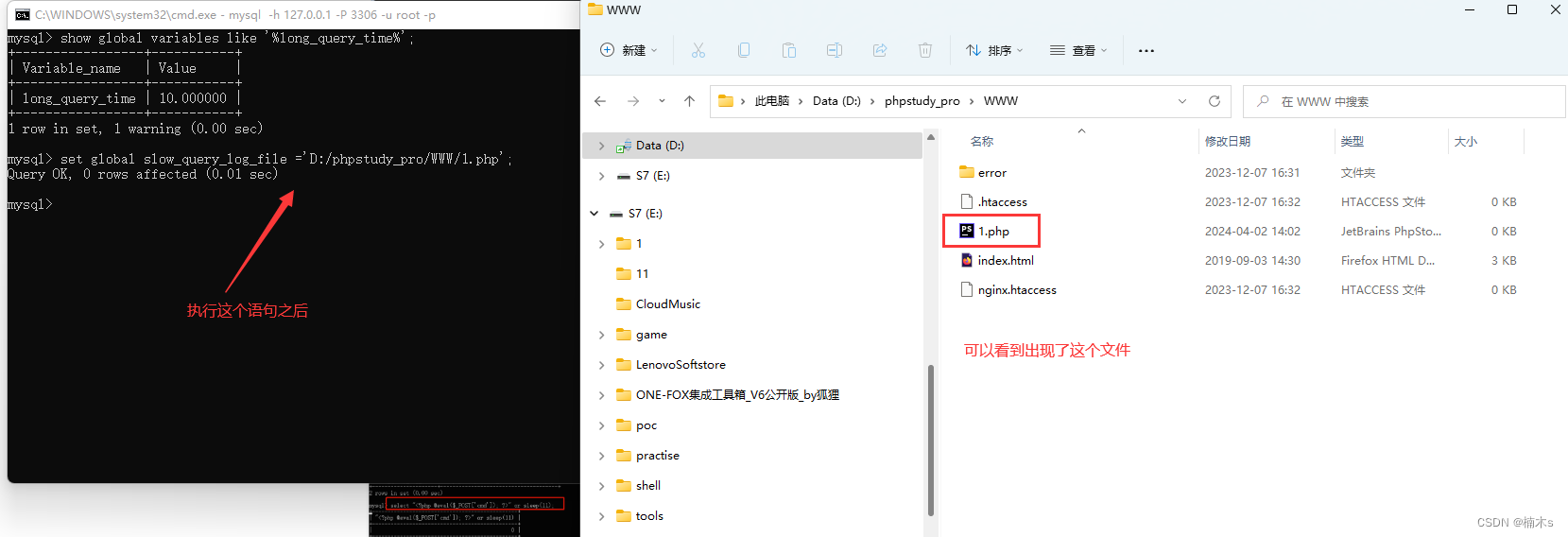Open the 新建 (New) dropdown button
This screenshot has height=537, width=1568.
tap(629, 50)
